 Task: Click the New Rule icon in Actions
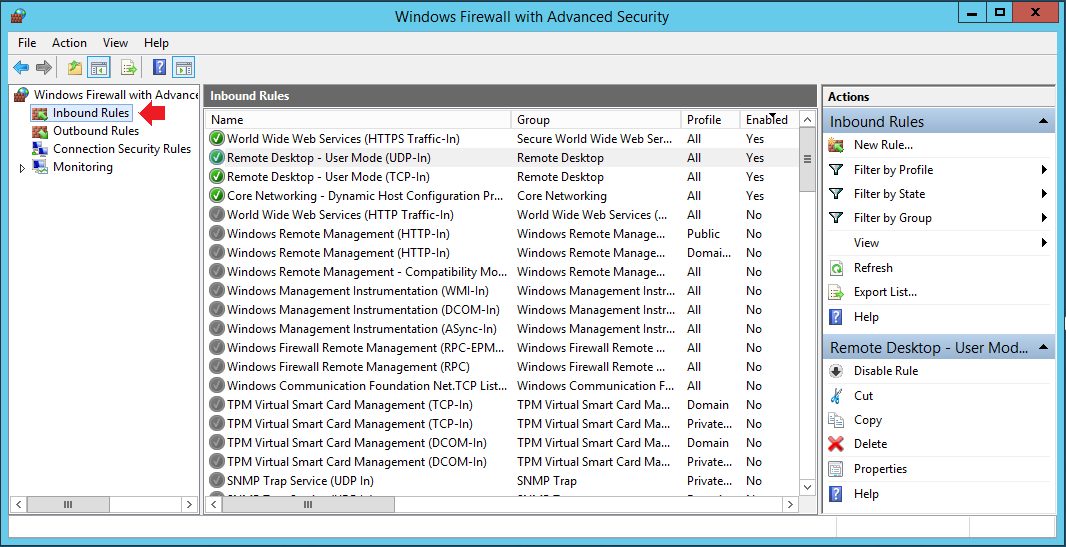pyautogui.click(x=837, y=145)
